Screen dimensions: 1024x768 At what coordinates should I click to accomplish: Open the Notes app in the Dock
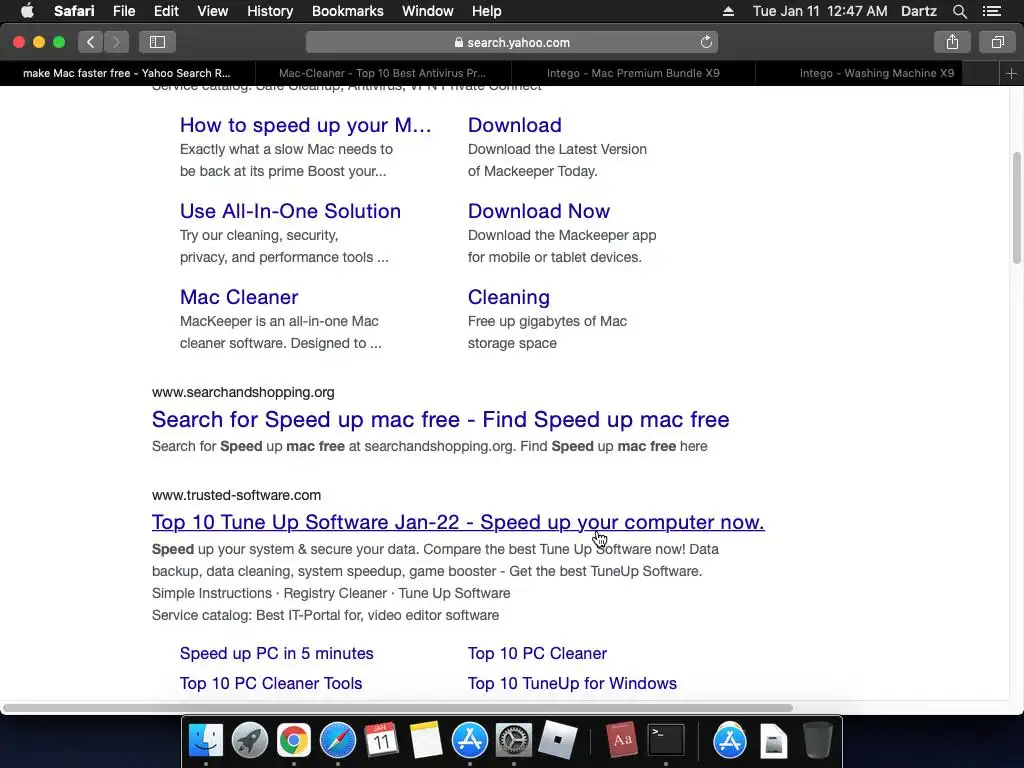click(x=426, y=741)
